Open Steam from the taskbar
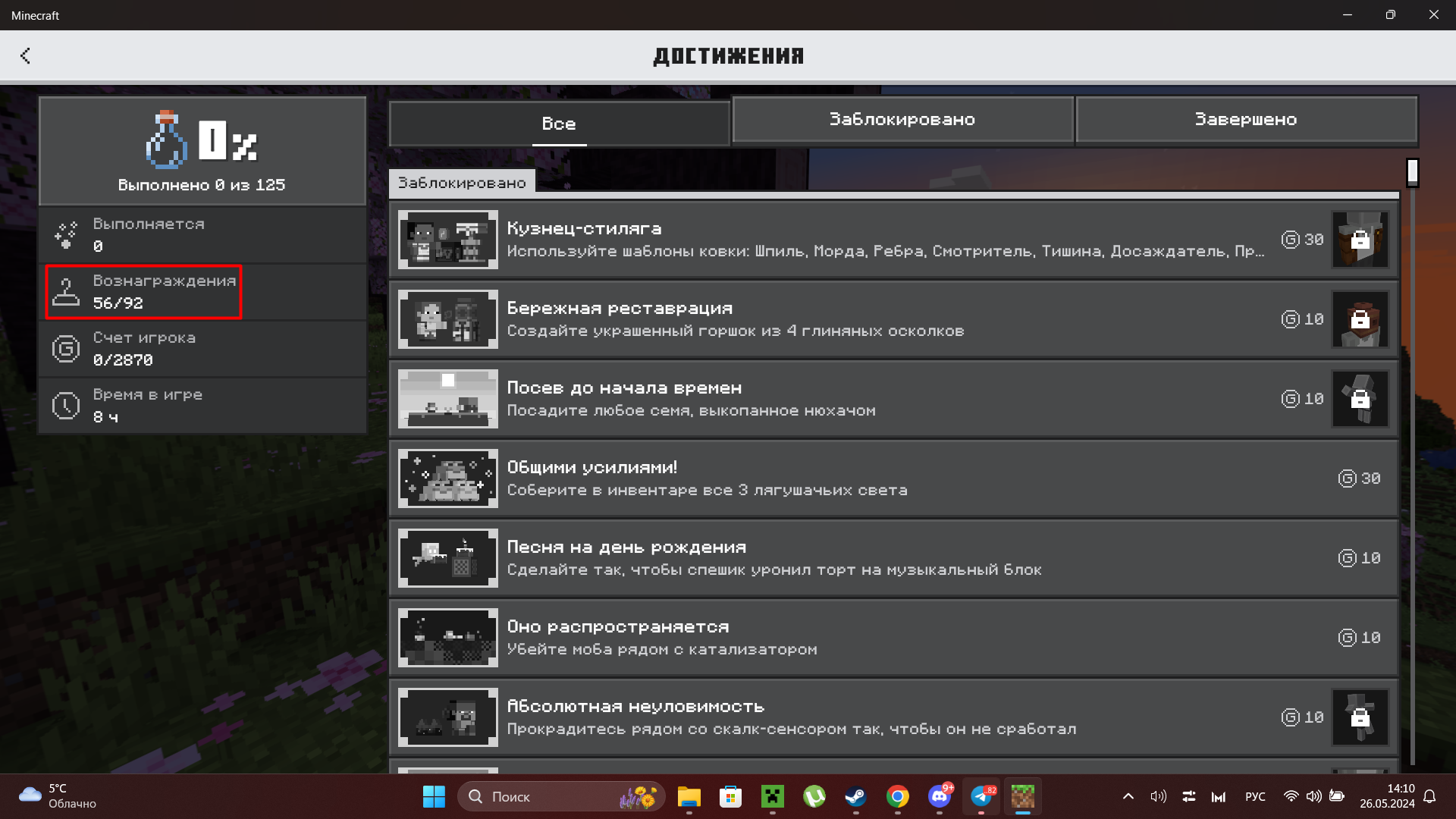The height and width of the screenshot is (819, 1456). [855, 797]
